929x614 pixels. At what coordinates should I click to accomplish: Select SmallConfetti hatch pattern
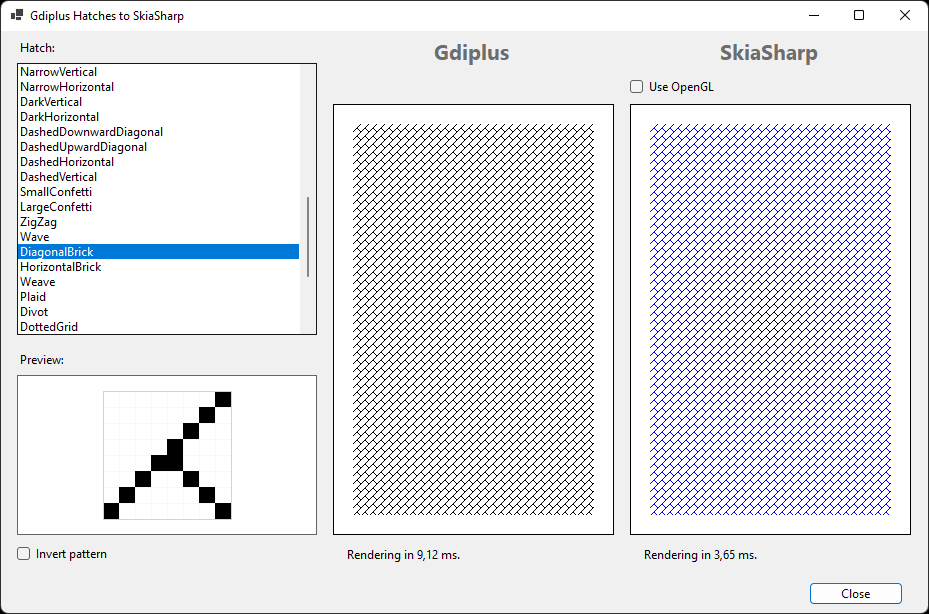158,192
